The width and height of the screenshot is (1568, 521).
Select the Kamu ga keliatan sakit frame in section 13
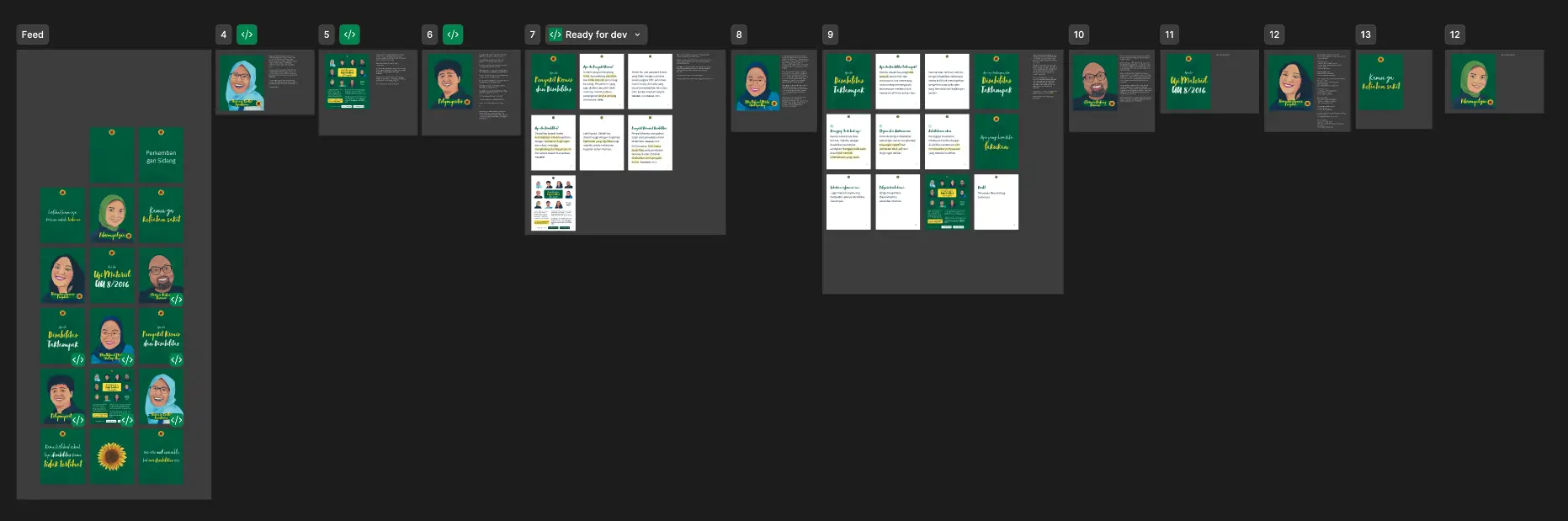tap(1380, 82)
